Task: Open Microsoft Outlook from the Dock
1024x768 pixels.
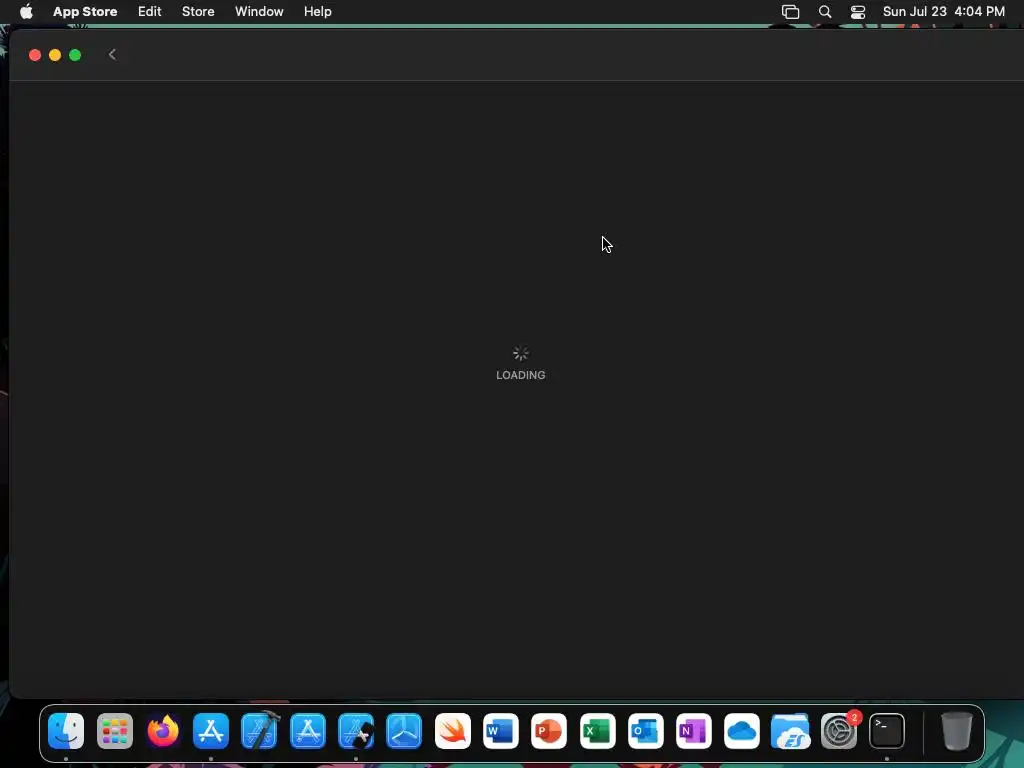Action: pos(646,731)
